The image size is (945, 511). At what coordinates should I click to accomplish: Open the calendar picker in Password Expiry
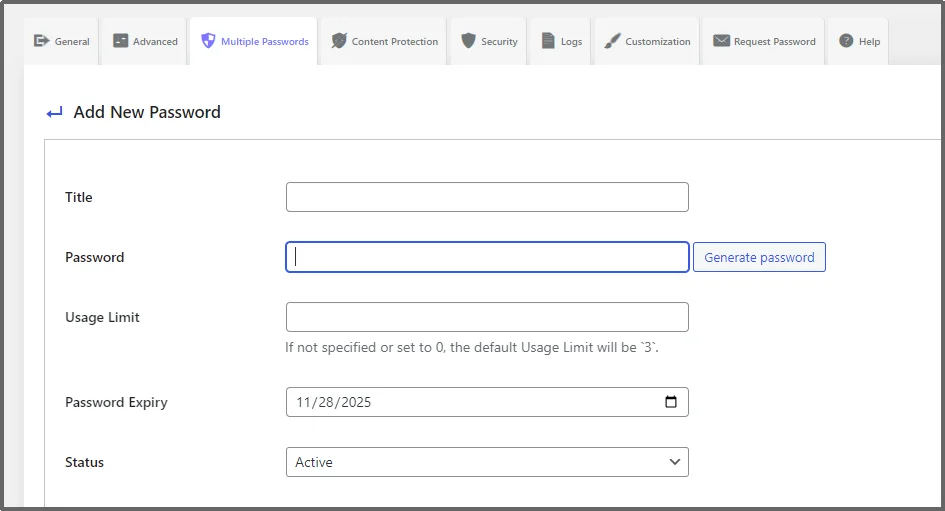coord(671,402)
